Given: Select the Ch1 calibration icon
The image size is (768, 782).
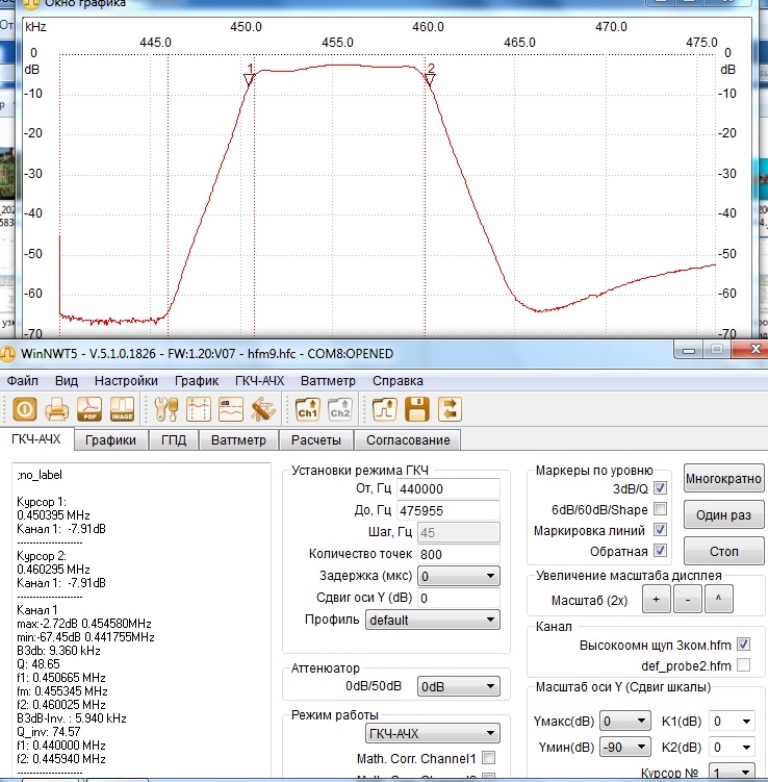Looking at the screenshot, I should [x=306, y=409].
